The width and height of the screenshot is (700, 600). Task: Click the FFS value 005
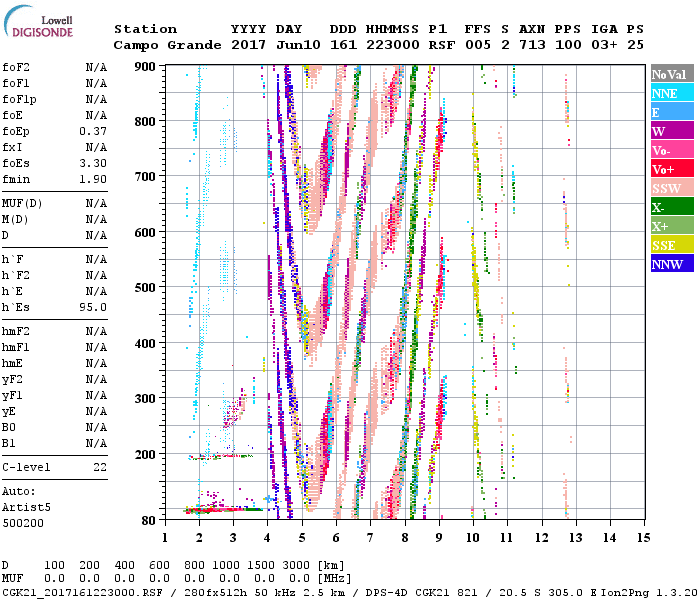(478, 45)
